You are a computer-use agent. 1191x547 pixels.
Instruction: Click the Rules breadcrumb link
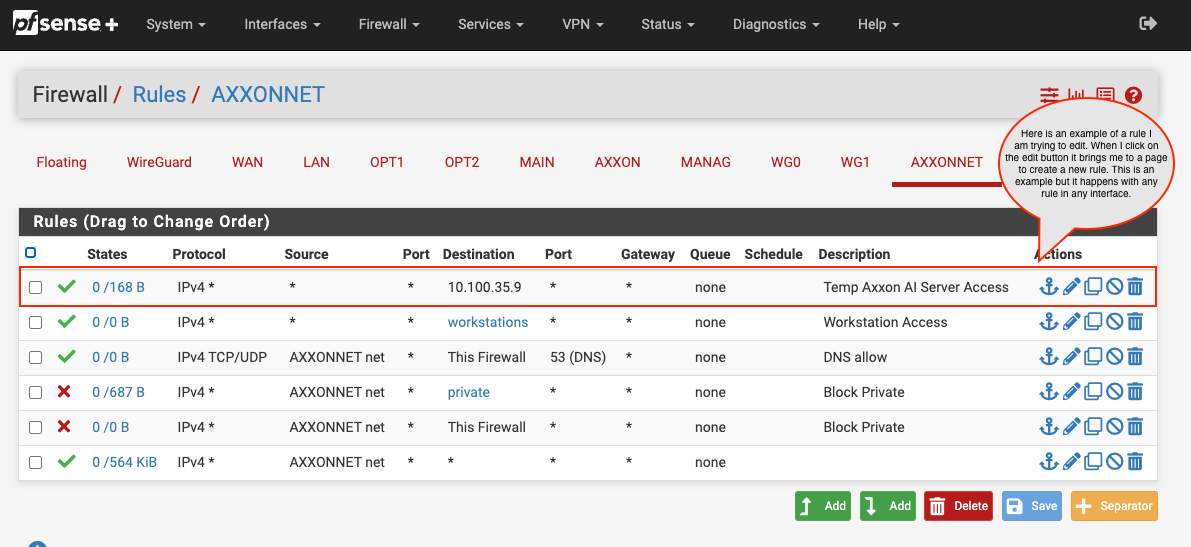(160, 94)
